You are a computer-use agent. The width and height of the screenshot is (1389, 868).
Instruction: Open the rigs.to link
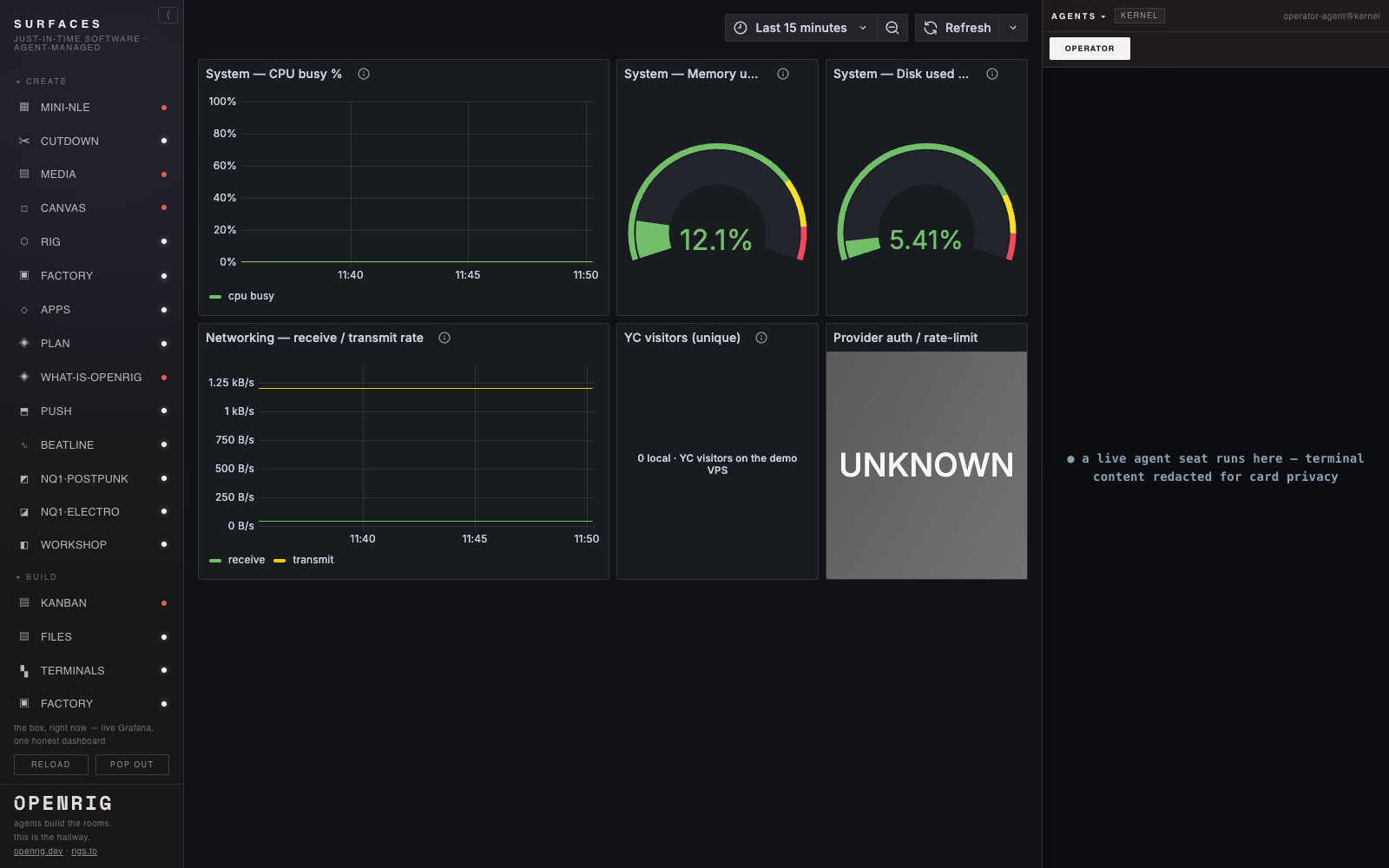pyautogui.click(x=84, y=852)
